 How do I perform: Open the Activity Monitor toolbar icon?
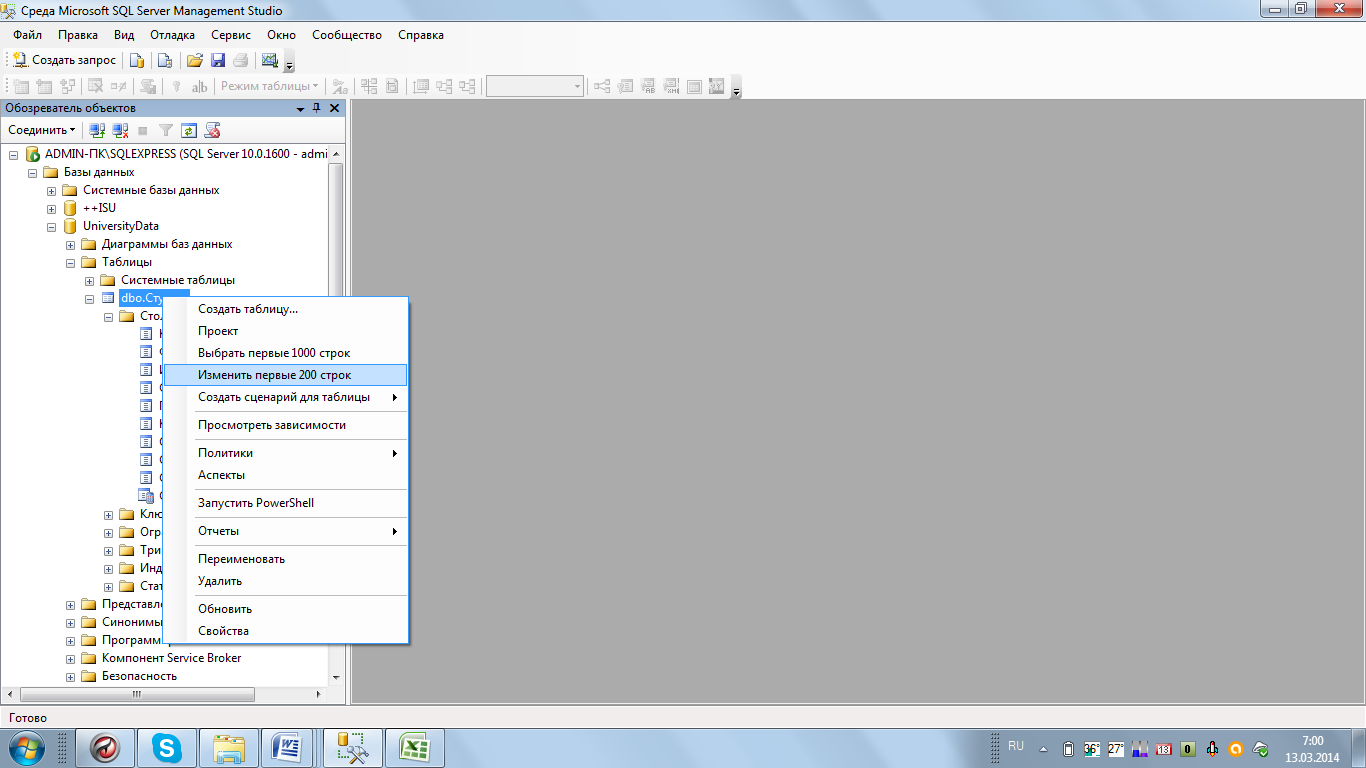tap(269, 60)
